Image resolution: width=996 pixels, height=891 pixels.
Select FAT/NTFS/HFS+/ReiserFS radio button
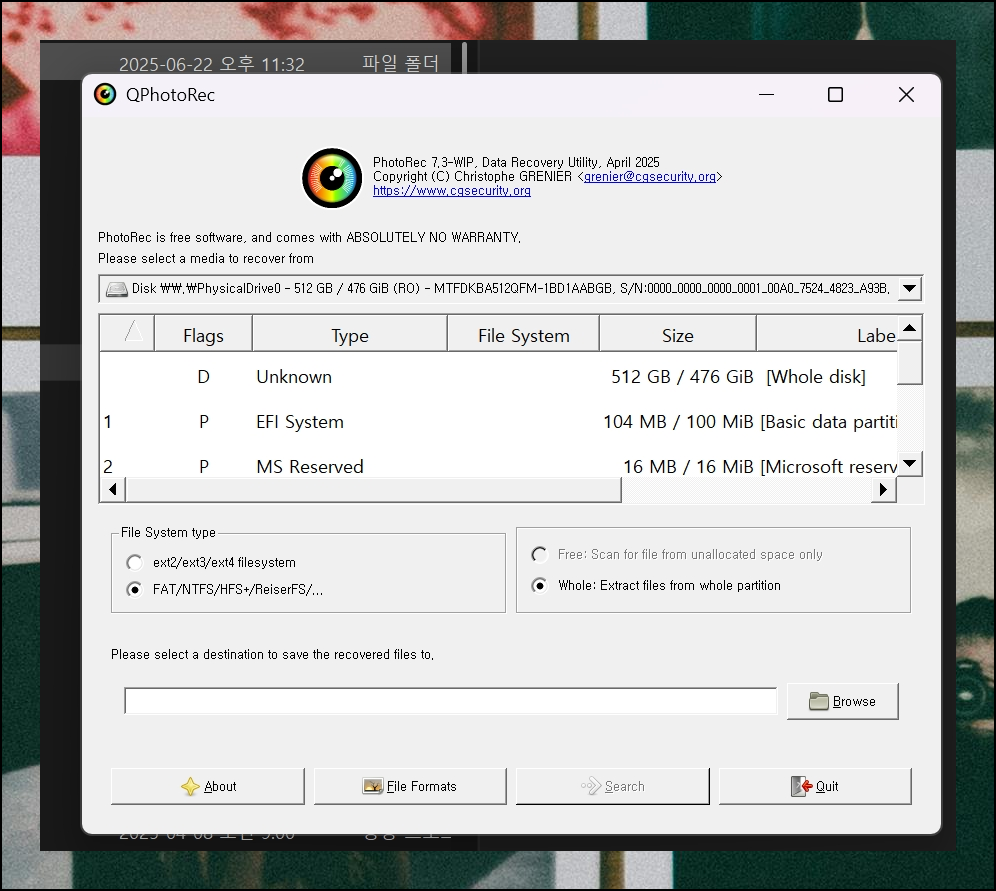click(x=135, y=589)
